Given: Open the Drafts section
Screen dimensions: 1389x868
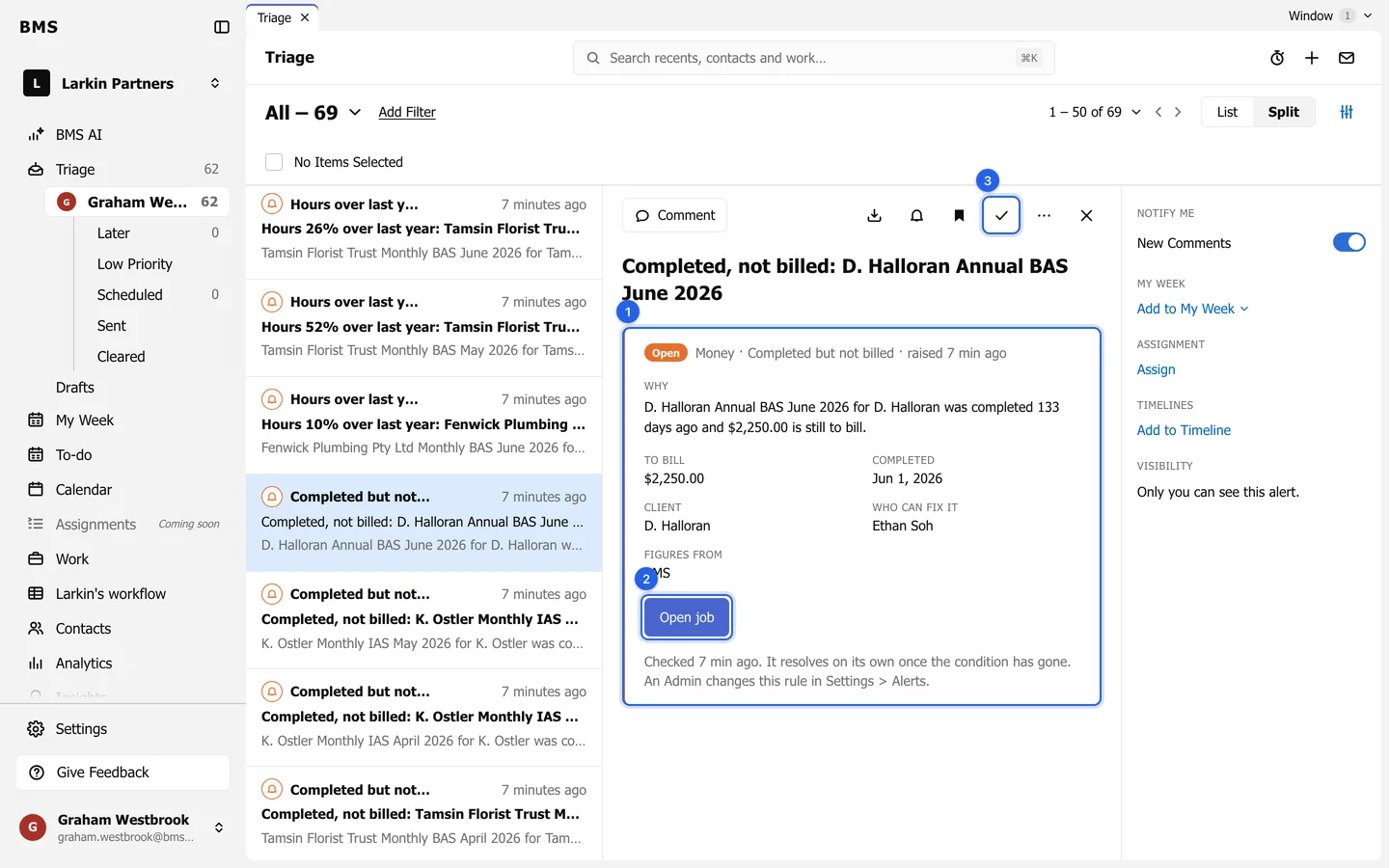Looking at the screenshot, I should coord(75,387).
